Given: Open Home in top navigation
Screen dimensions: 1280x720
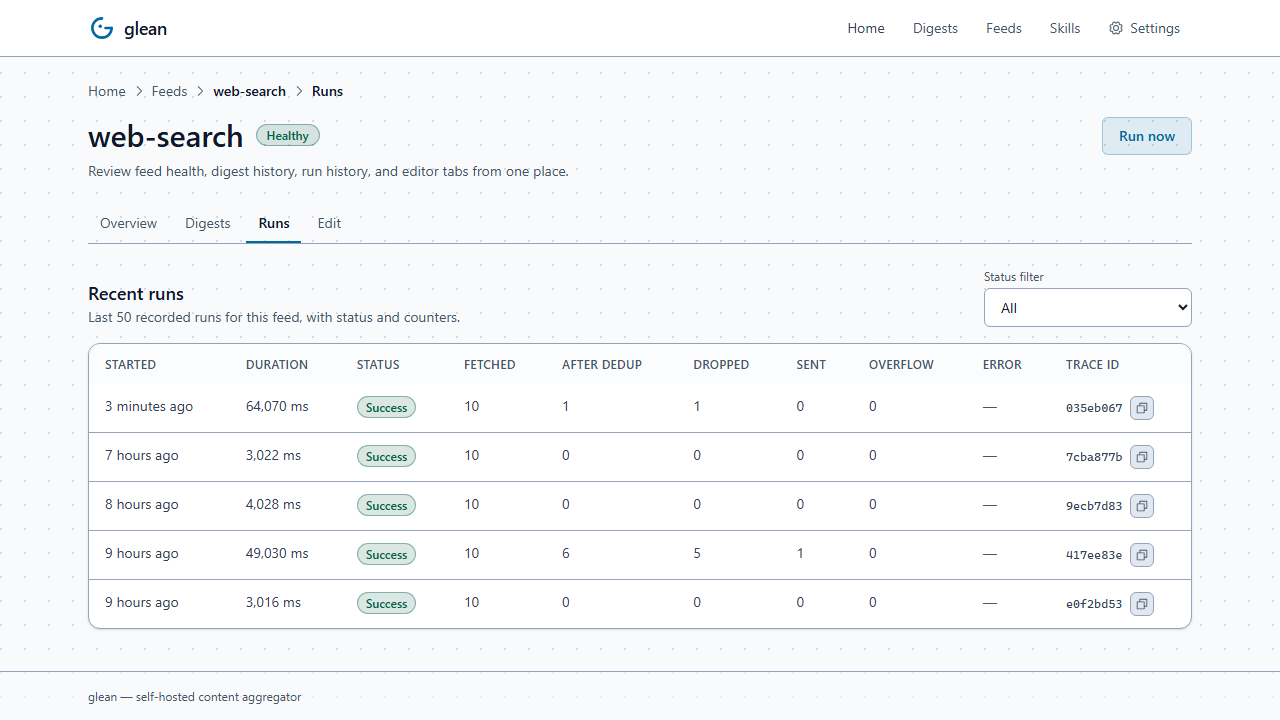Looking at the screenshot, I should point(866,28).
